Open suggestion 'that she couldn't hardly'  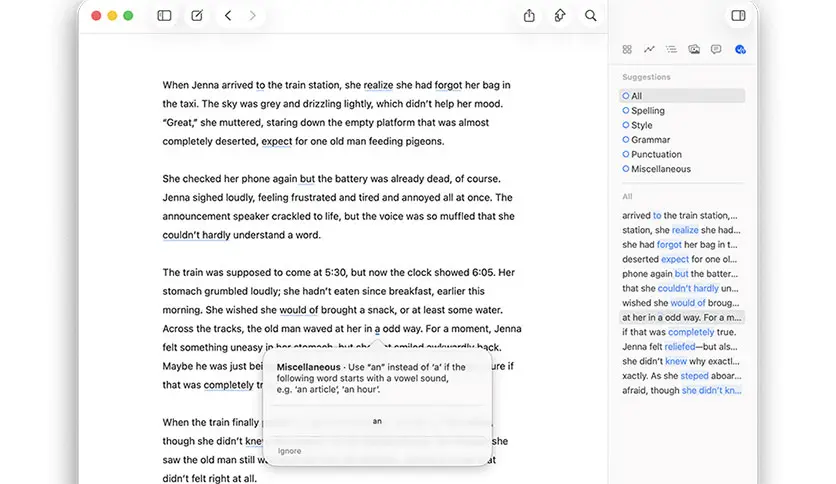pyautogui.click(x=680, y=288)
